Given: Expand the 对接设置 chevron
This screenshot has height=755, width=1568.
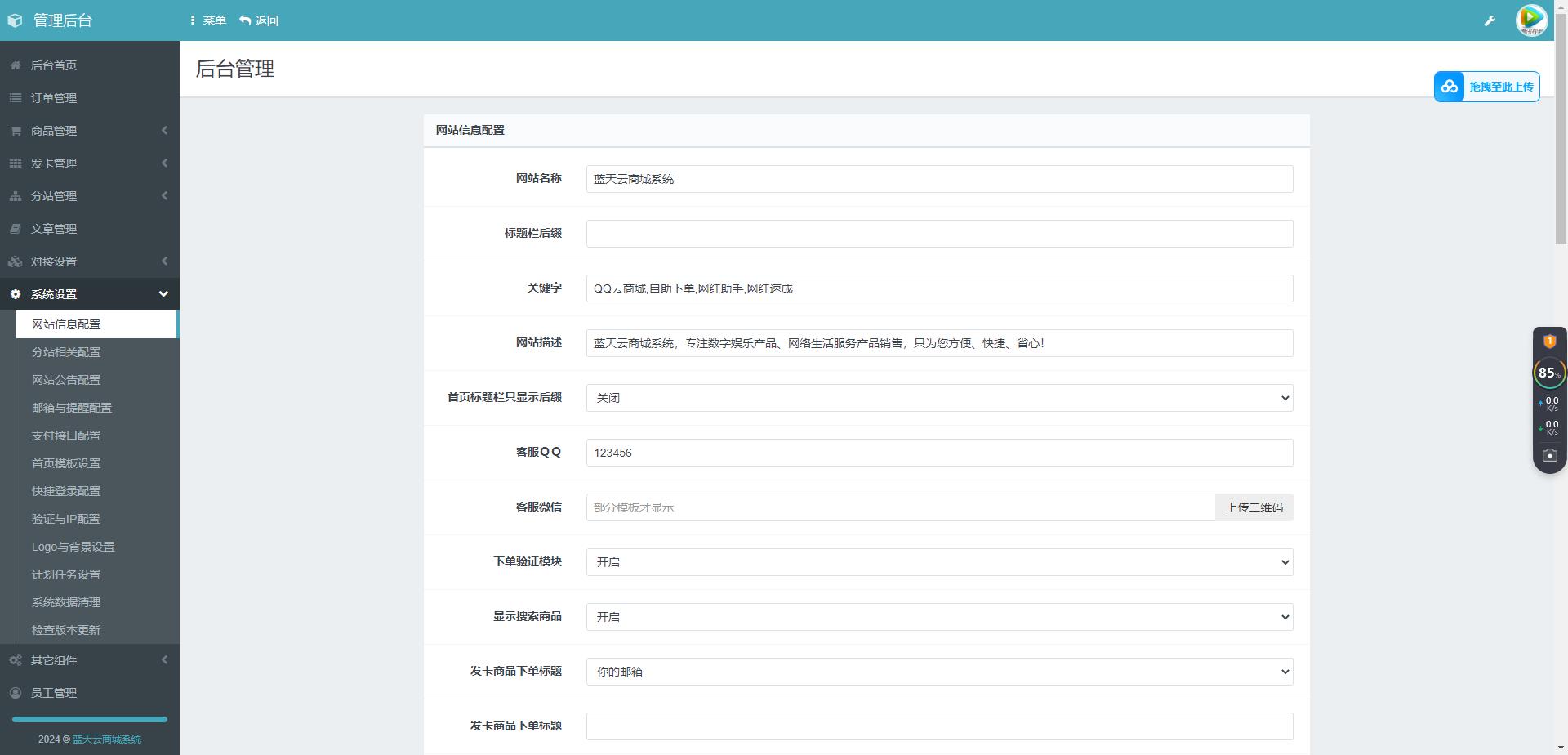Looking at the screenshot, I should 164,261.
